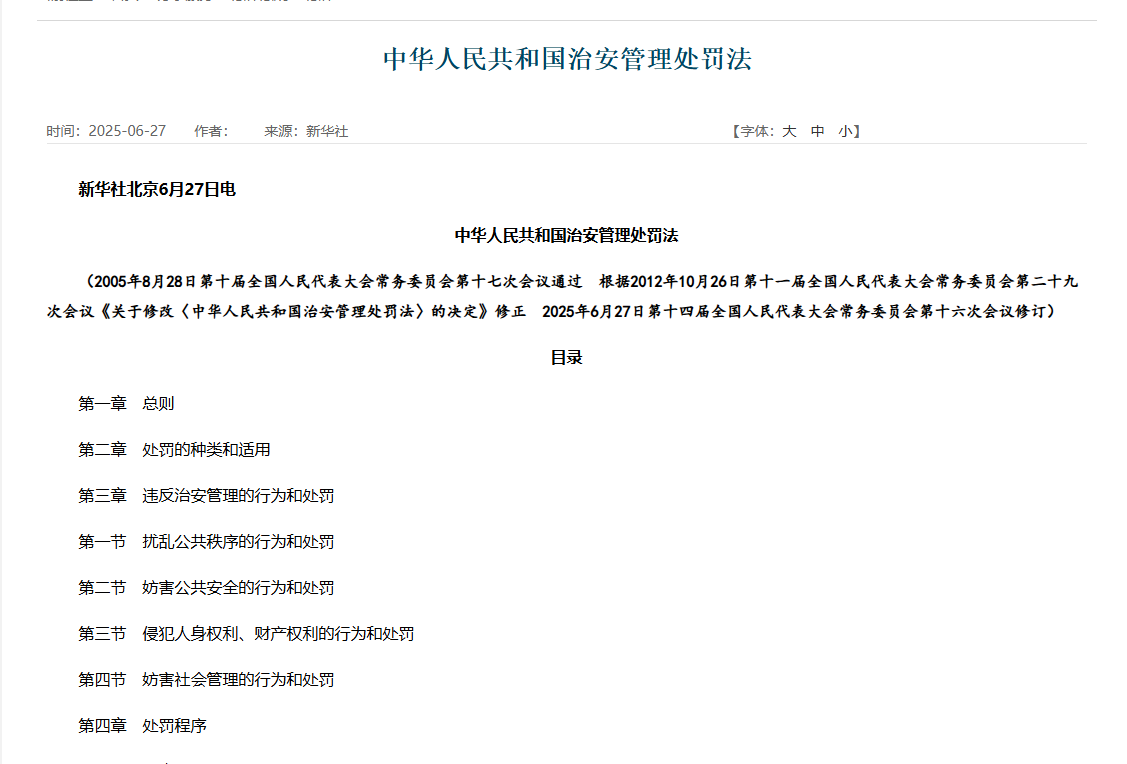Click the 目录 contents heading
Viewport: 1127px width, 764px height.
coord(566,357)
